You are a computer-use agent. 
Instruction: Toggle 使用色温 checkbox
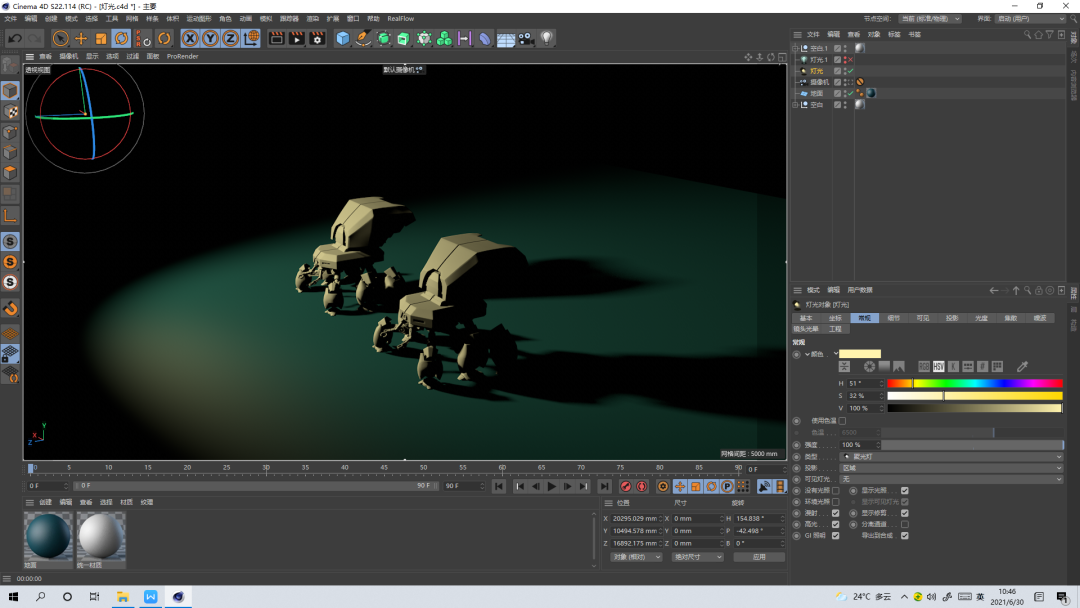click(842, 421)
